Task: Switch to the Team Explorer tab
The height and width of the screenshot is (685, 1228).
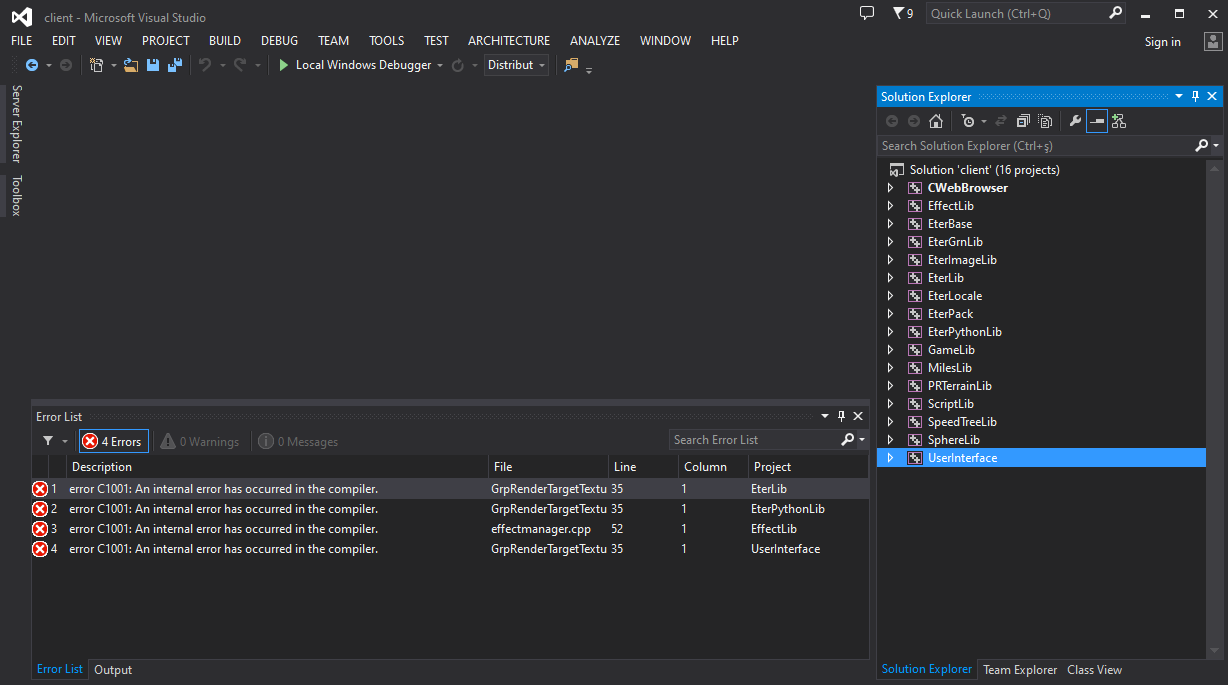Action: pyautogui.click(x=1020, y=670)
